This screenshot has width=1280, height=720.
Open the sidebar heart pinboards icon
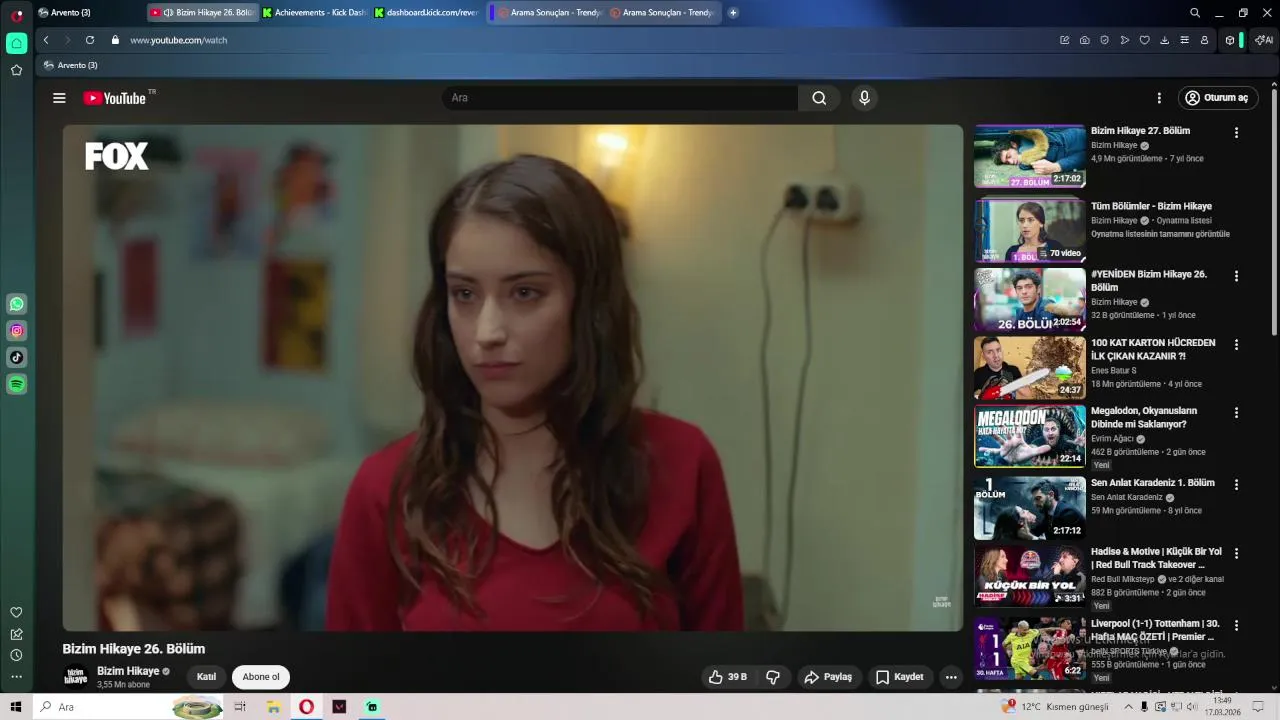coord(16,612)
